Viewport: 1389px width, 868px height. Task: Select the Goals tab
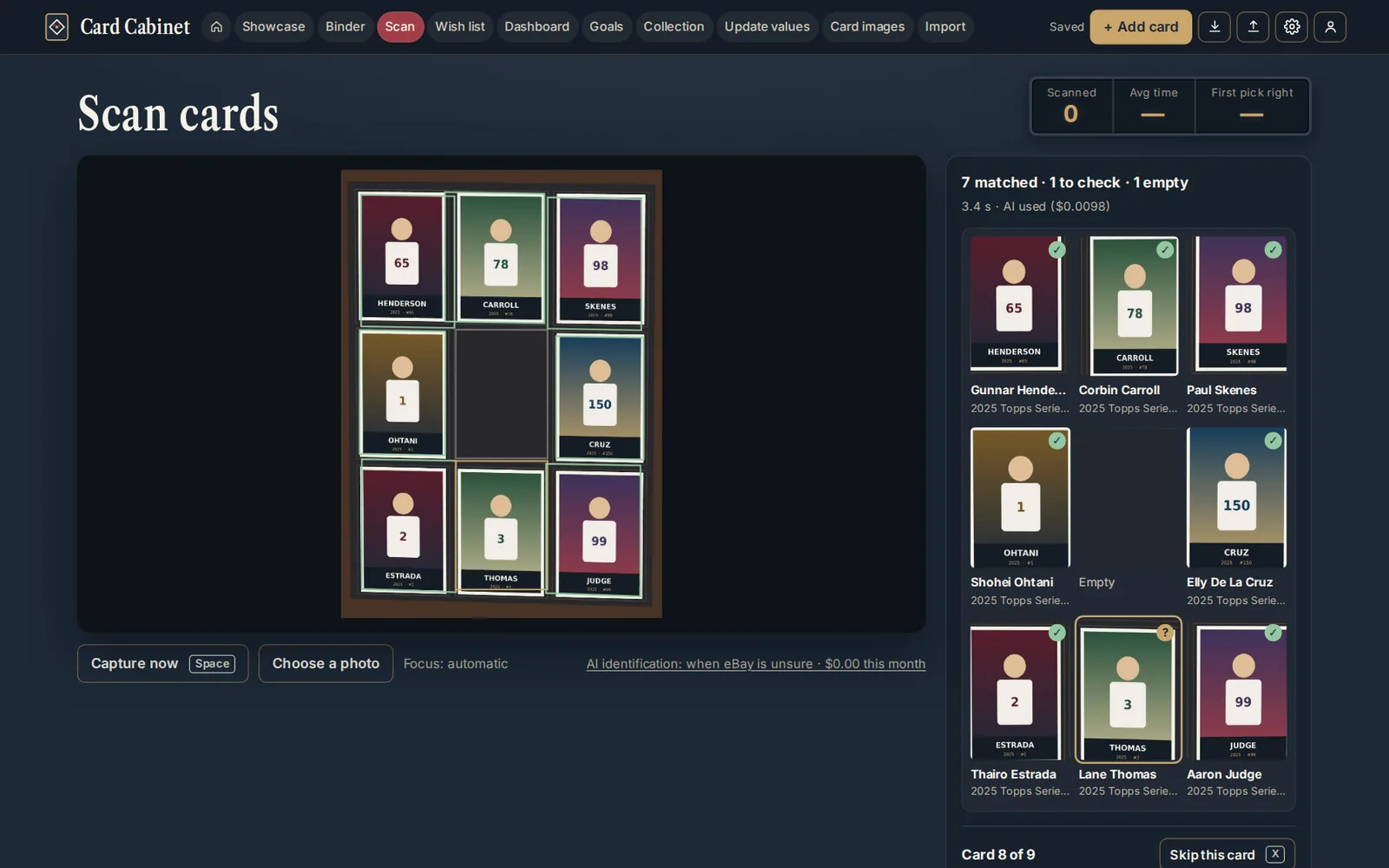pyautogui.click(x=606, y=27)
